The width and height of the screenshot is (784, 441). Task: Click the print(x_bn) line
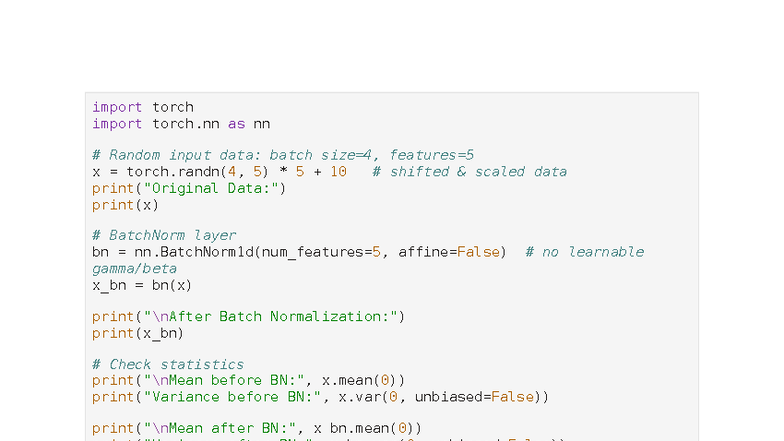tap(138, 333)
